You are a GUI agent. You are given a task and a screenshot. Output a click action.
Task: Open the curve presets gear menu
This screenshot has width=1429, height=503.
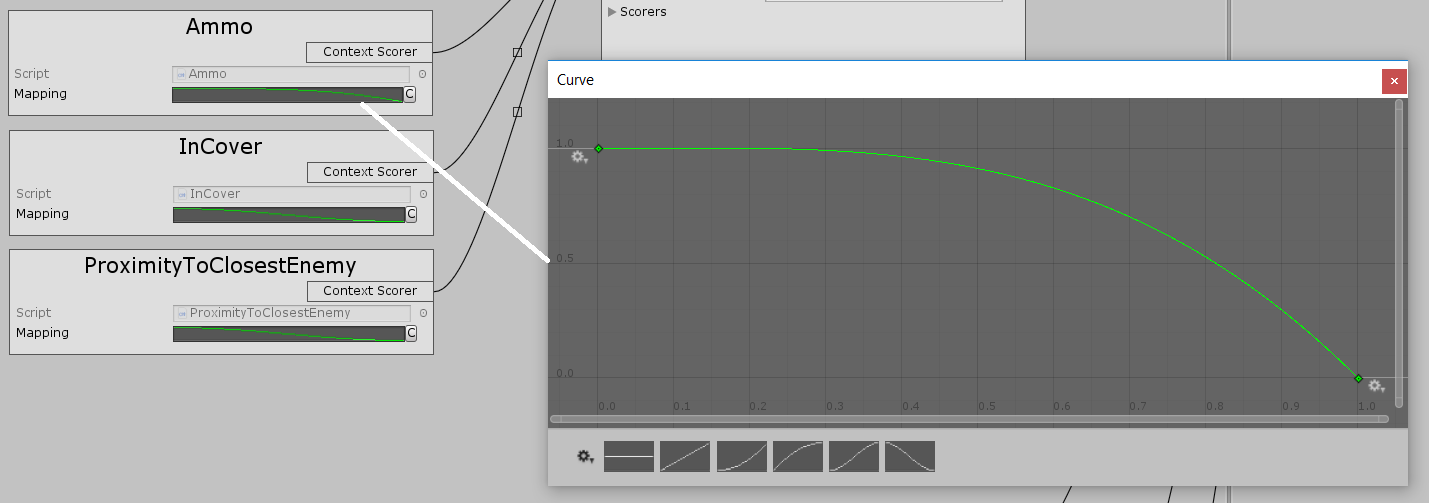pos(585,456)
